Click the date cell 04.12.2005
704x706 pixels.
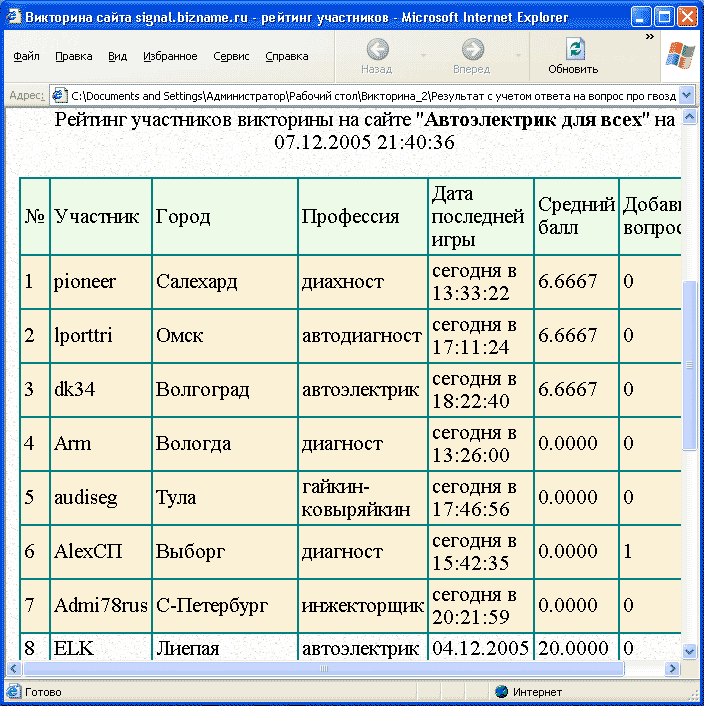click(x=480, y=648)
